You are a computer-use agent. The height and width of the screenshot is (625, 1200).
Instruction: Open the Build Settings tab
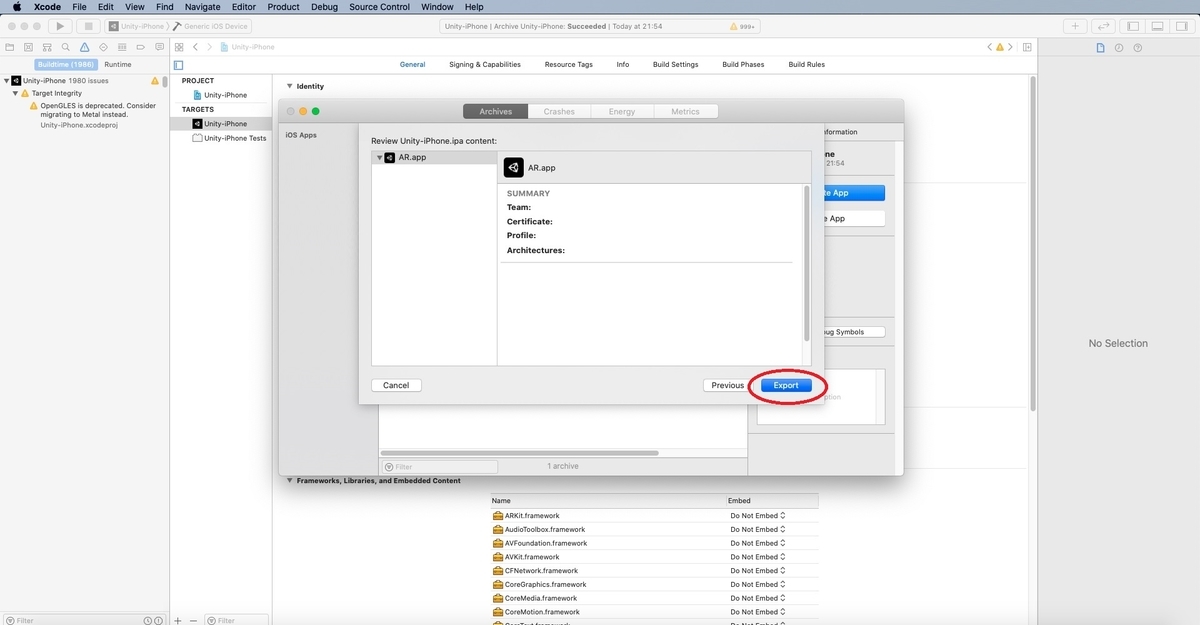(x=676, y=64)
